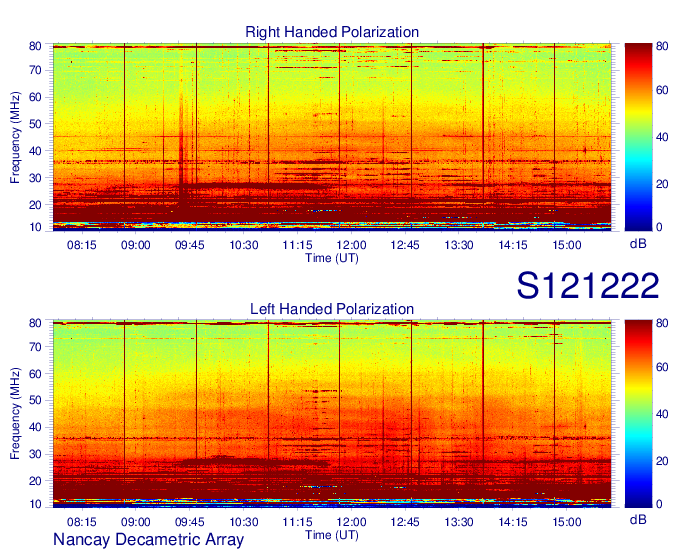680x552 pixels.
Task: Click "Time (UT)" label under left-handed plot
Action: point(332,535)
